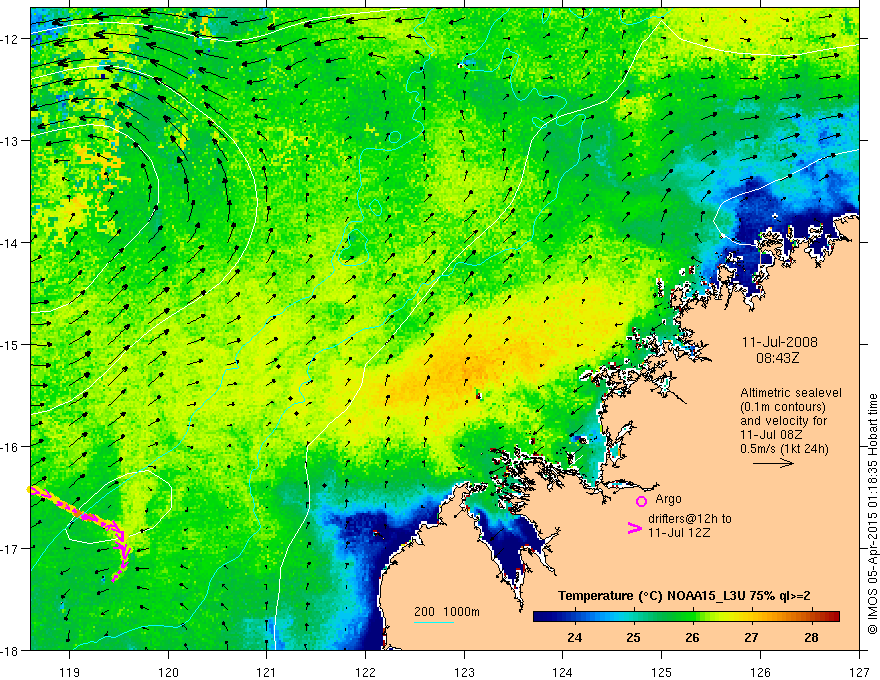Click latitude axis label -15
Image resolution: width=880 pixels, height=680 pixels.
(x=10, y=344)
